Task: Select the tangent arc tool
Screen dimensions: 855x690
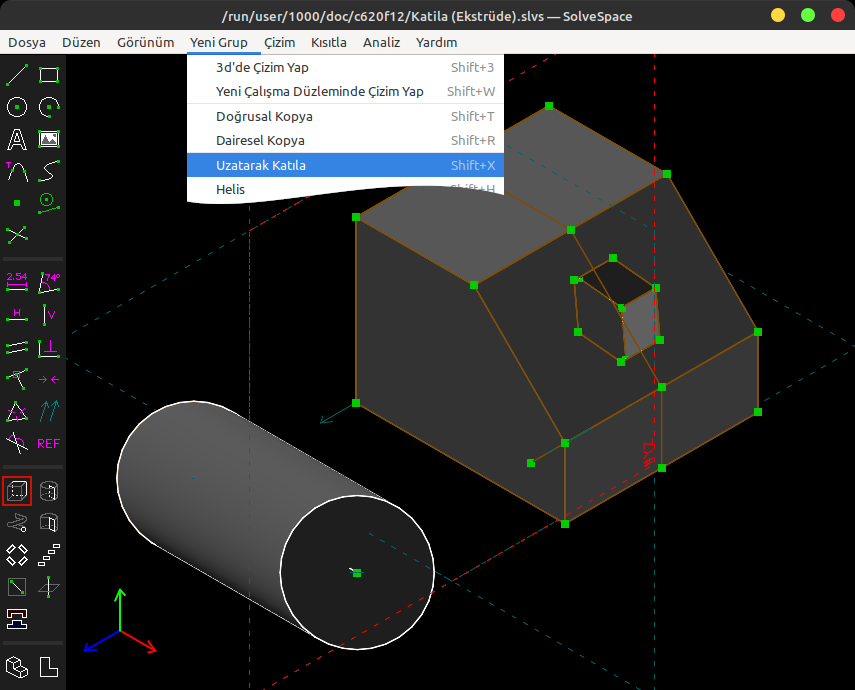Action: click(17, 171)
